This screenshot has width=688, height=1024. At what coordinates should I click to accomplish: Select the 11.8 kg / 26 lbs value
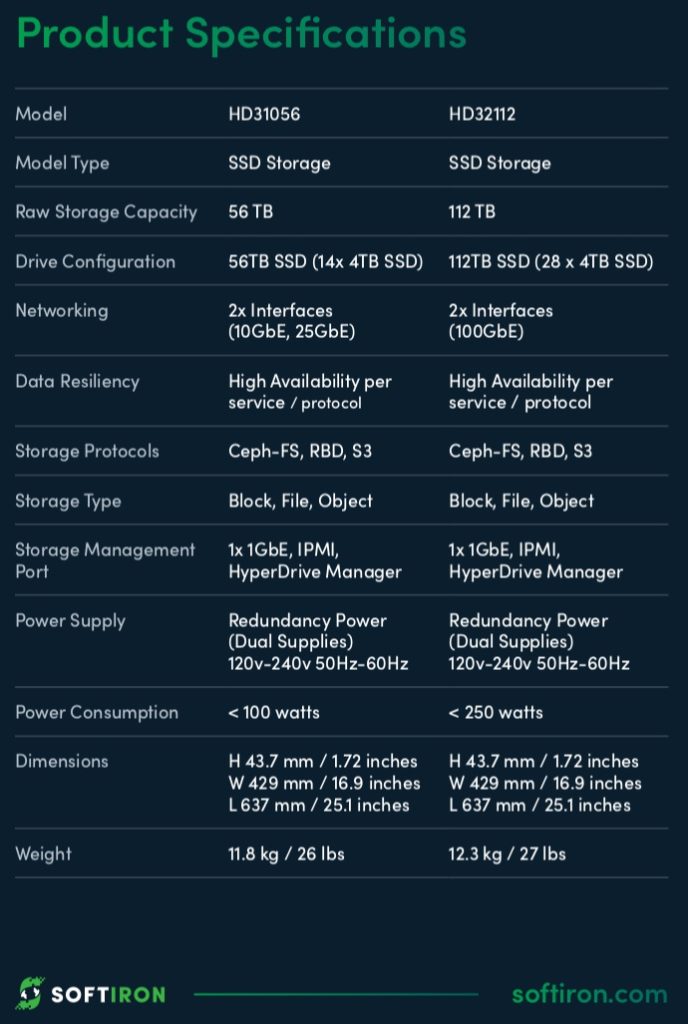pyautogui.click(x=286, y=854)
